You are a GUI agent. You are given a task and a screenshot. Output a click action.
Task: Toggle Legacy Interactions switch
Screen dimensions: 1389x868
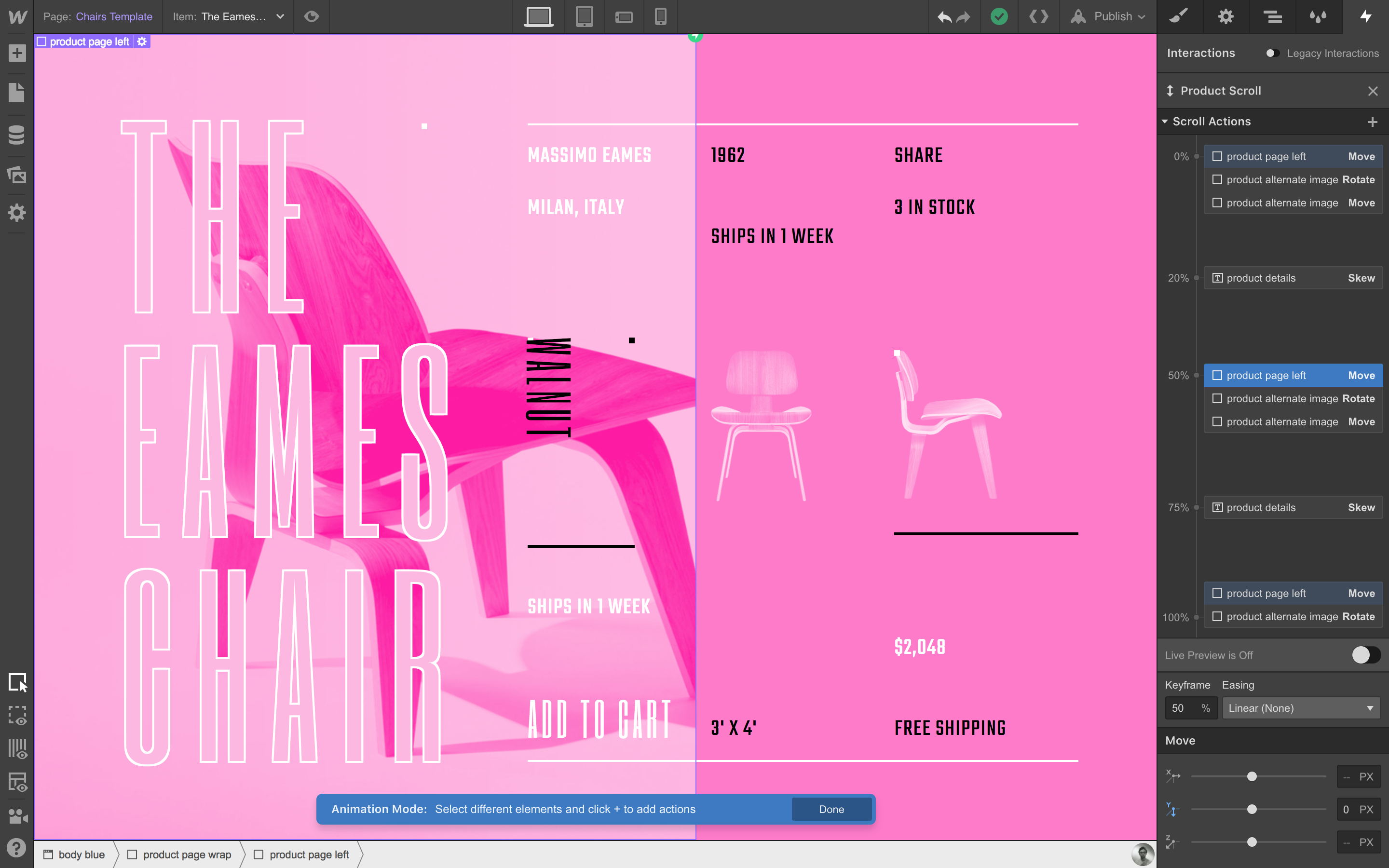(x=1272, y=54)
